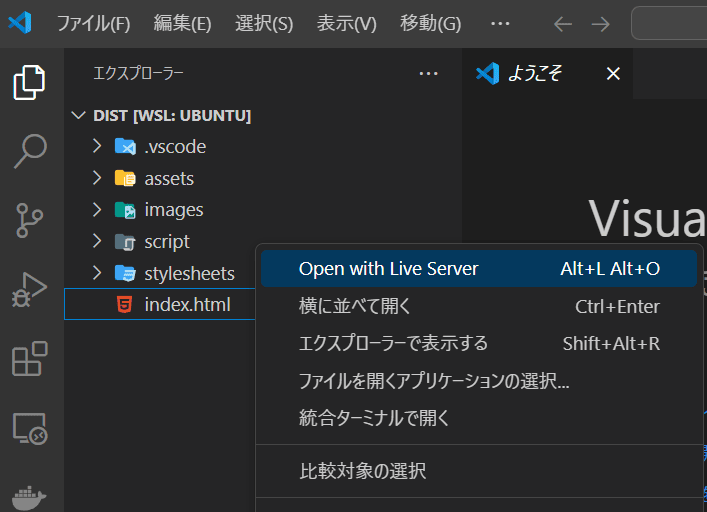
Task: Select the script folder name
Action: [167, 242]
